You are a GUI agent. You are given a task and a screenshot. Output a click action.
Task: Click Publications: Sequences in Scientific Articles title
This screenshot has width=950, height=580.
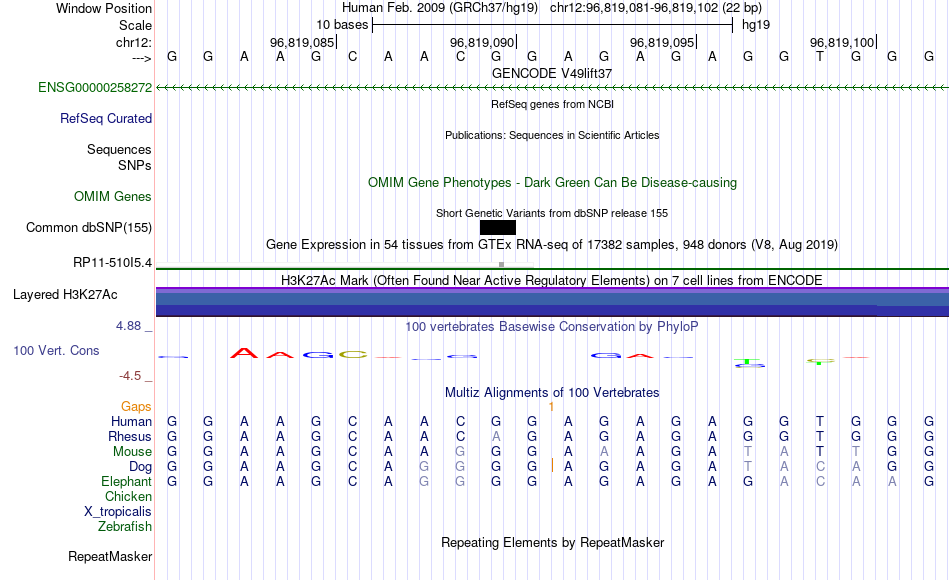(552, 135)
